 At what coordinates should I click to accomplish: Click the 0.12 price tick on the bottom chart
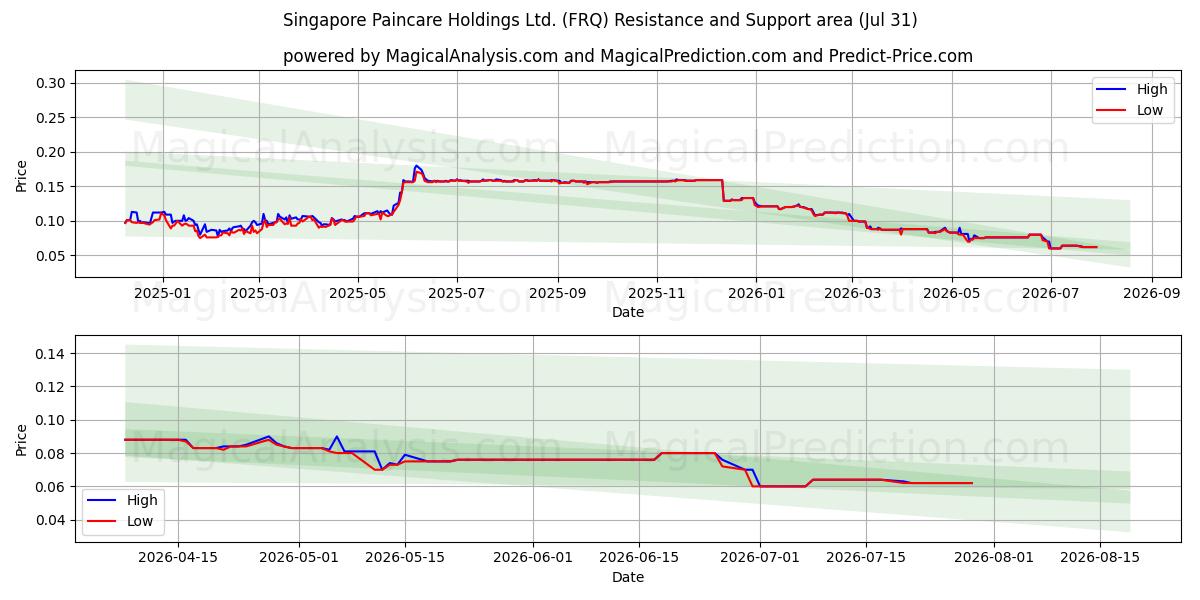pyautogui.click(x=51, y=387)
